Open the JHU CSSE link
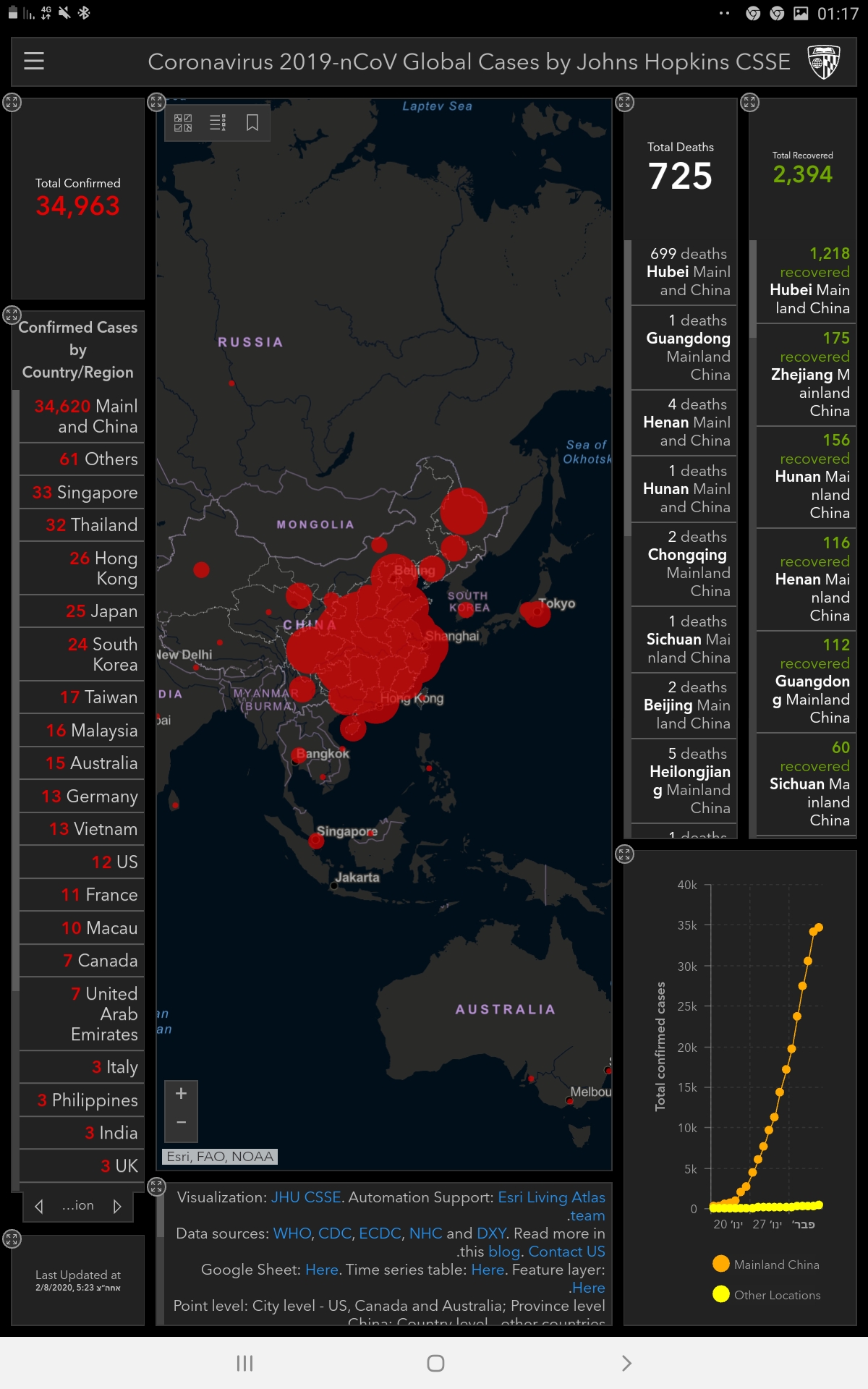Image resolution: width=868 pixels, height=1389 pixels. (x=306, y=1197)
